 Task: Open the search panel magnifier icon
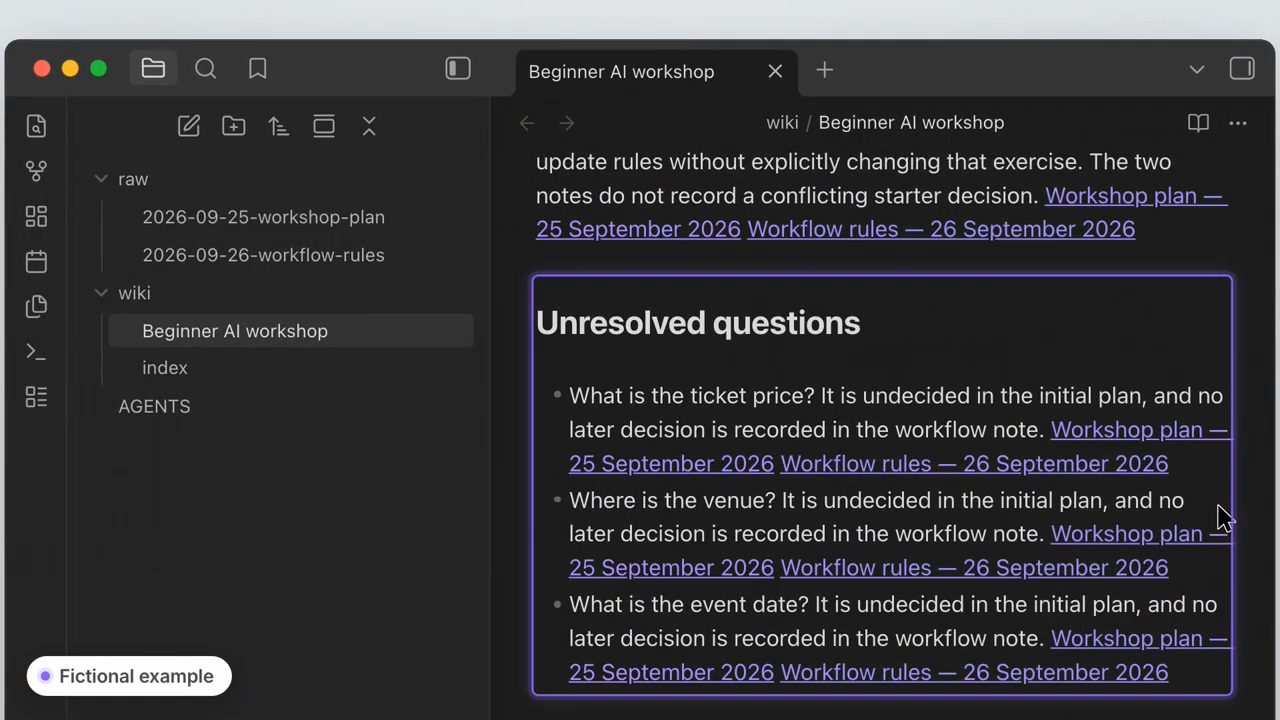coord(205,68)
